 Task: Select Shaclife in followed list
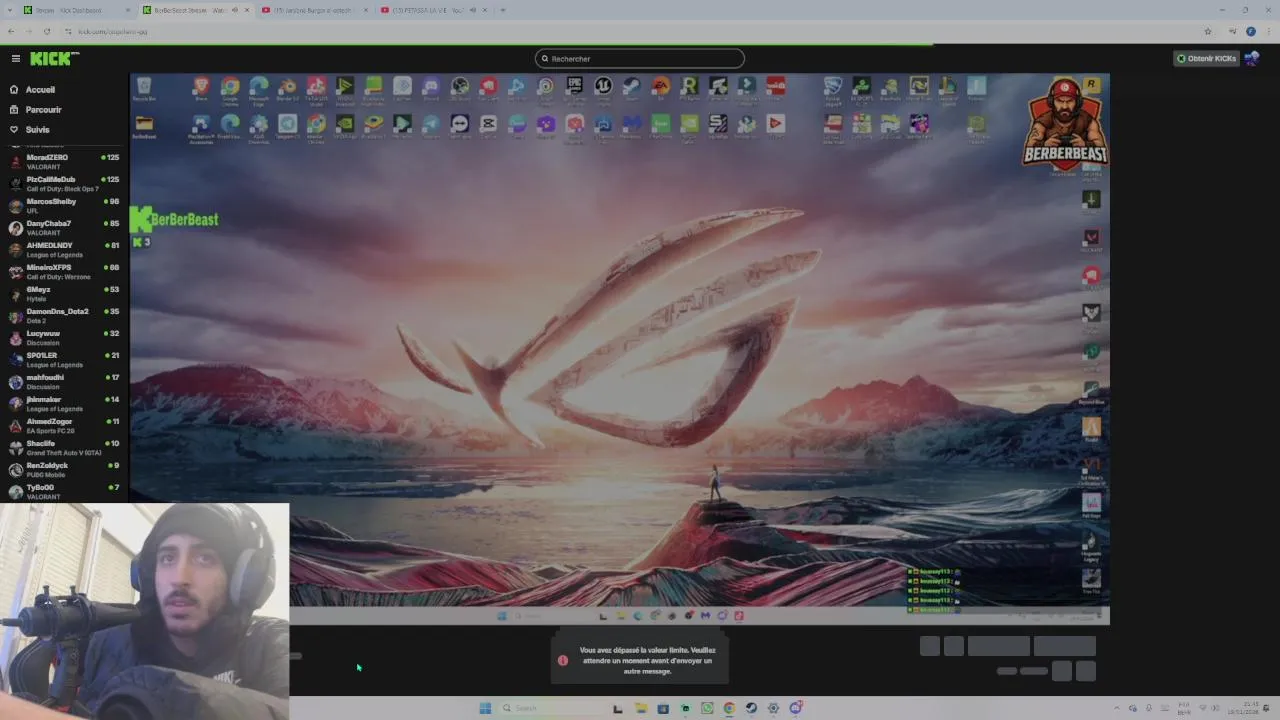point(64,448)
